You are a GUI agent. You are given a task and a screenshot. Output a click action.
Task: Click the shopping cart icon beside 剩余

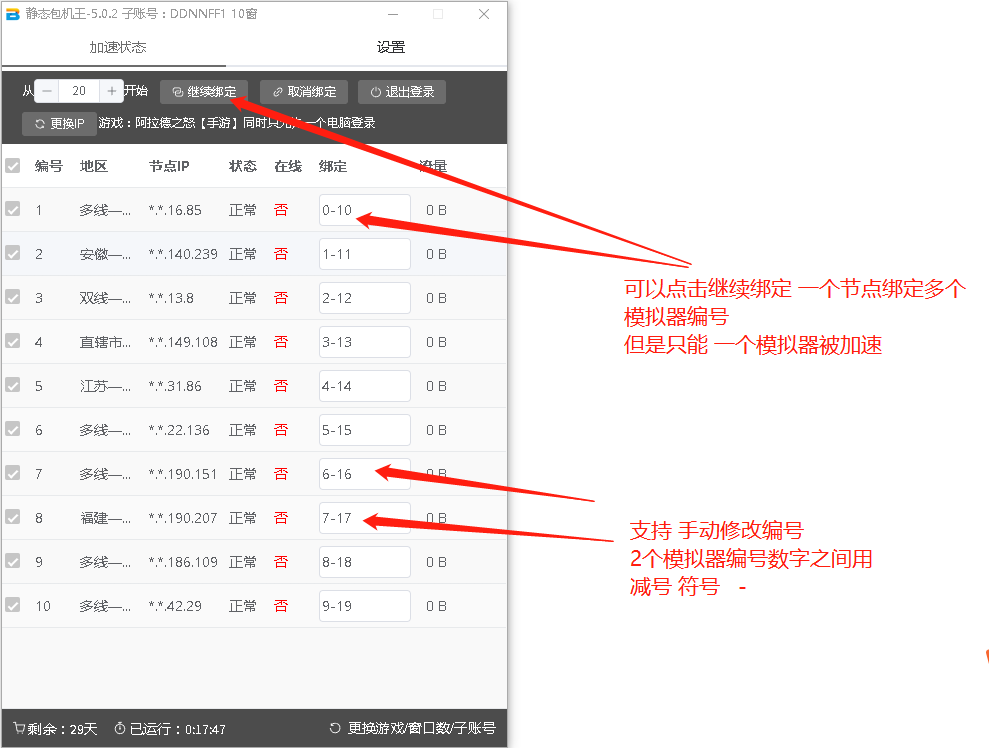pos(19,729)
